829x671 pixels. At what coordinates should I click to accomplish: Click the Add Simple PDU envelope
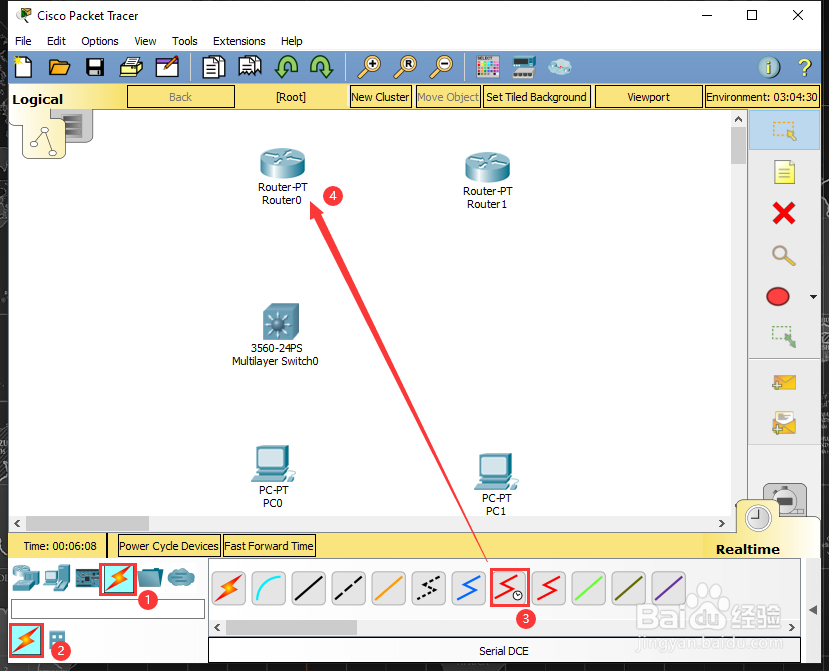pyautogui.click(x=784, y=382)
